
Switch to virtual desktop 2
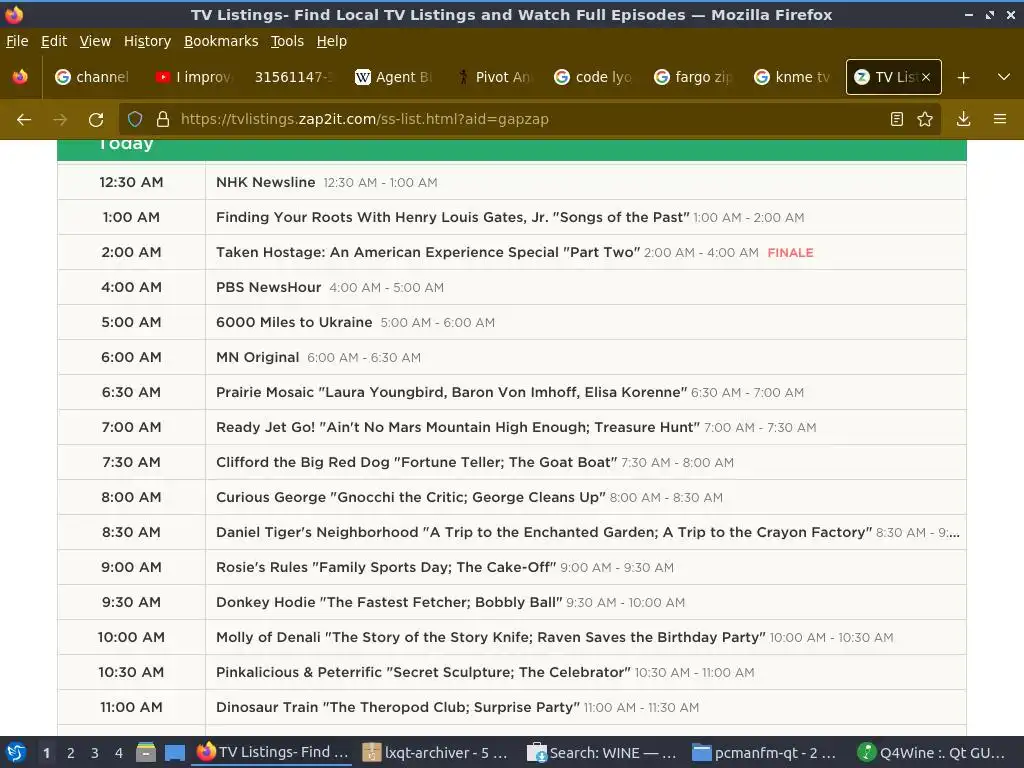pos(71,753)
